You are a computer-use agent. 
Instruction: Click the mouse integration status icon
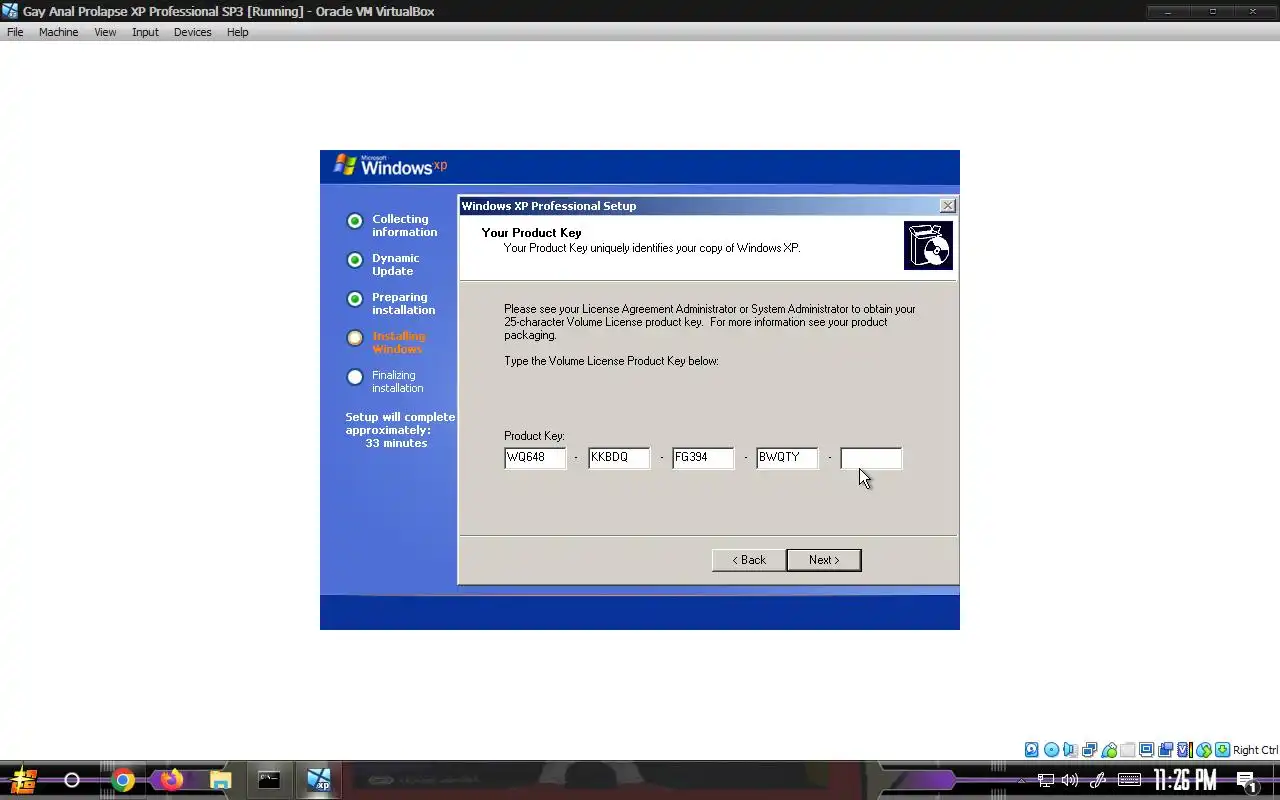click(x=1204, y=750)
